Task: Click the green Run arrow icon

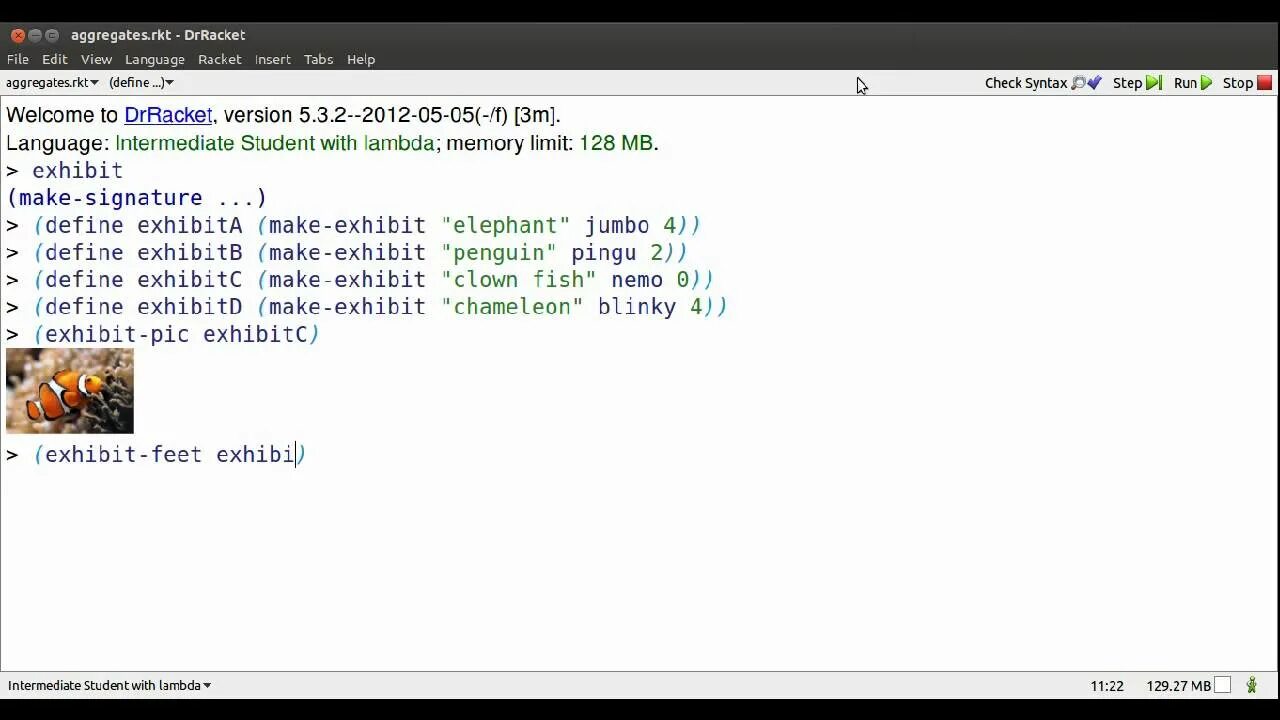Action: [x=1206, y=83]
